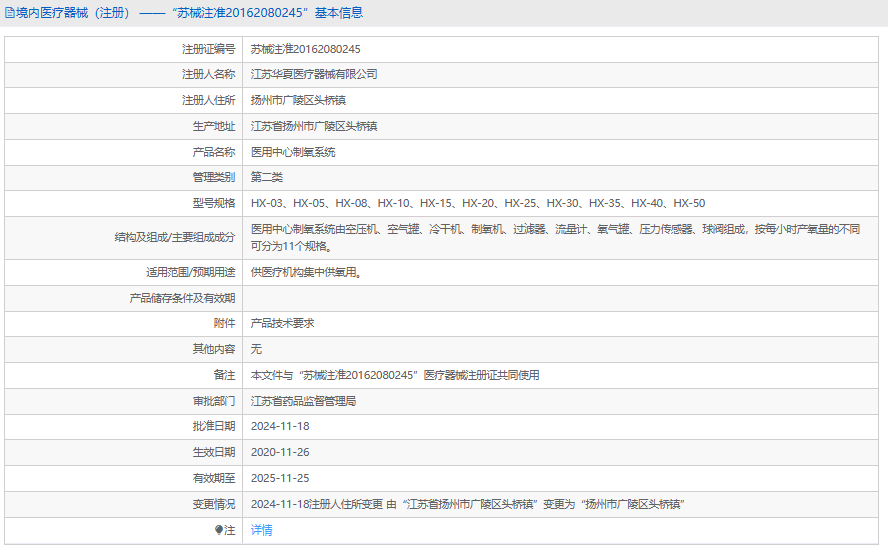Click the 变更情况 row label
888x546 pixels.
pos(214,505)
